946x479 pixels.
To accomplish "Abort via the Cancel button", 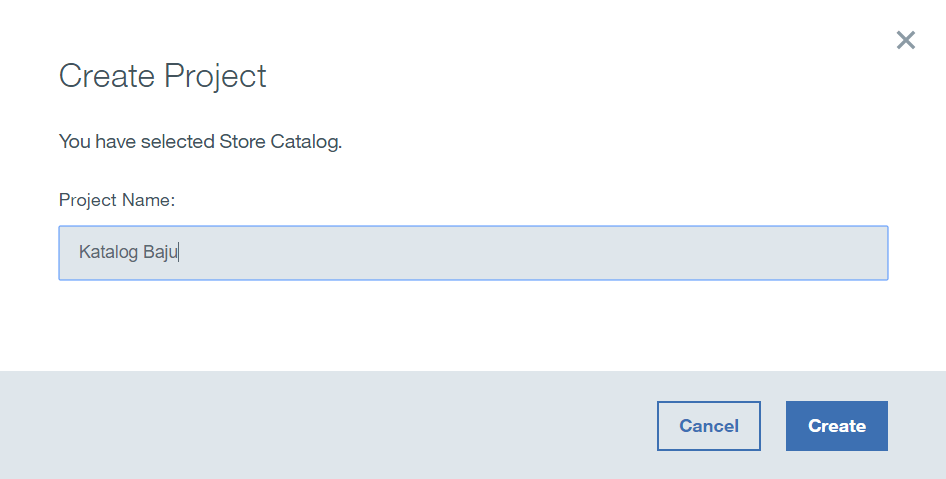I will click(708, 426).
